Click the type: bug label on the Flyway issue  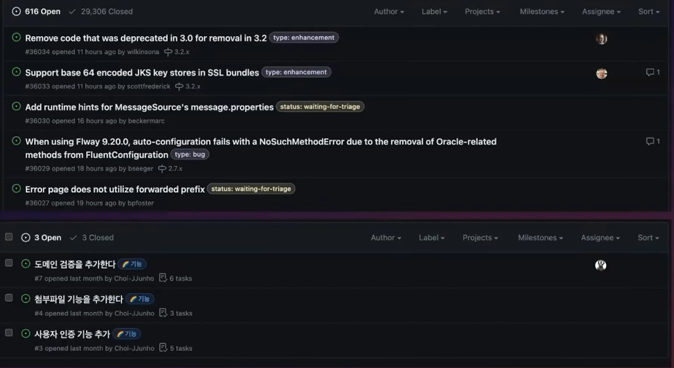190,154
